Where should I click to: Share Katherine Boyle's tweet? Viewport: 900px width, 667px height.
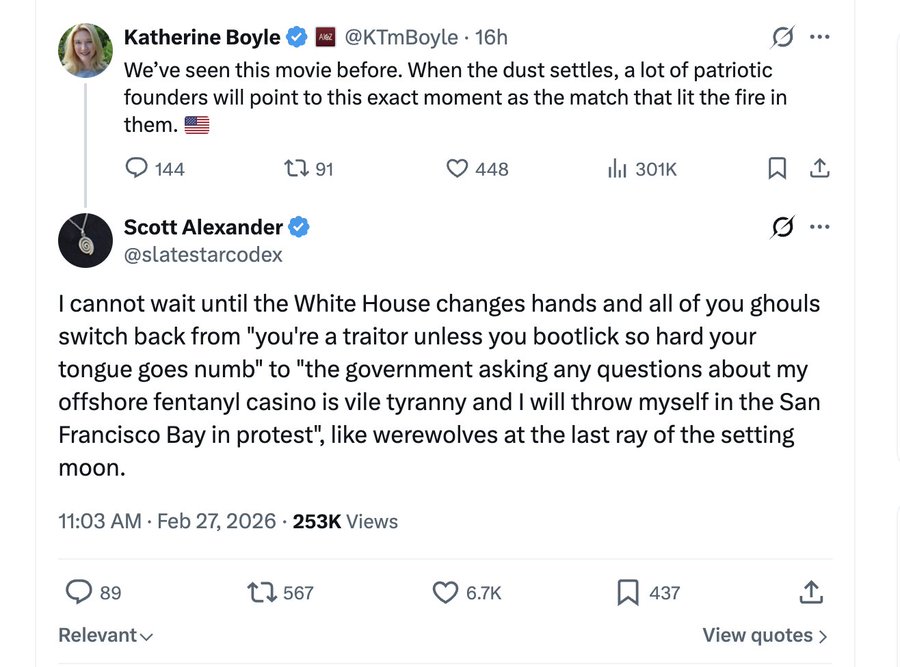click(x=819, y=169)
